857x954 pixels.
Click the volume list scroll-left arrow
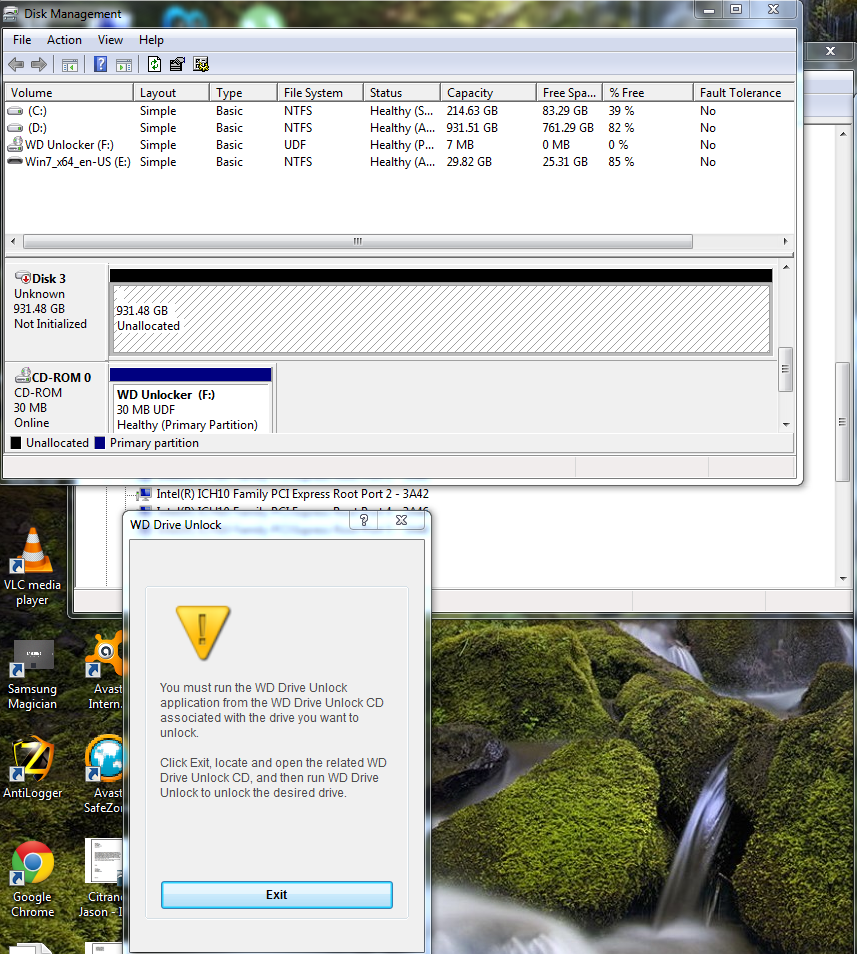pyautogui.click(x=13, y=242)
